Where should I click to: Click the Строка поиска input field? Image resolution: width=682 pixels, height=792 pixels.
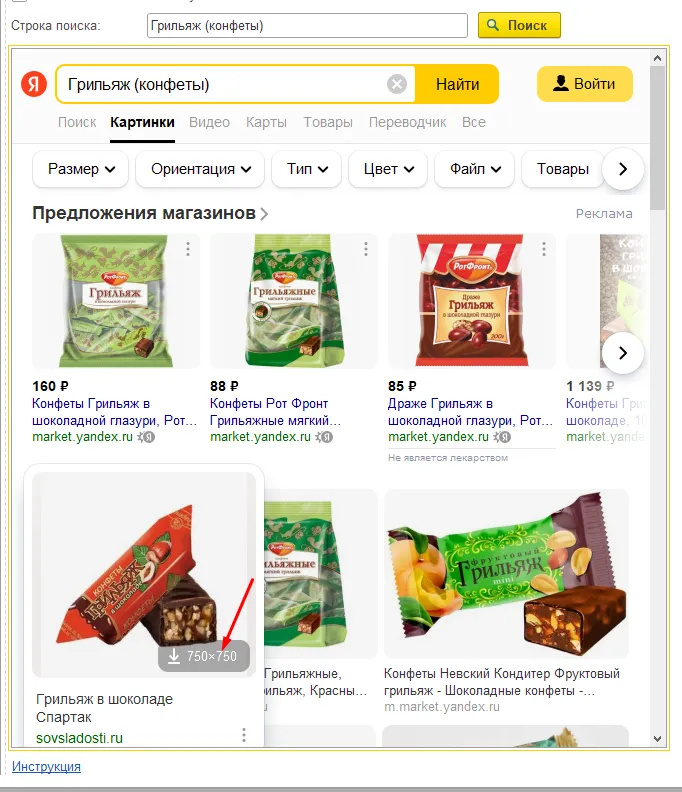pos(307,25)
